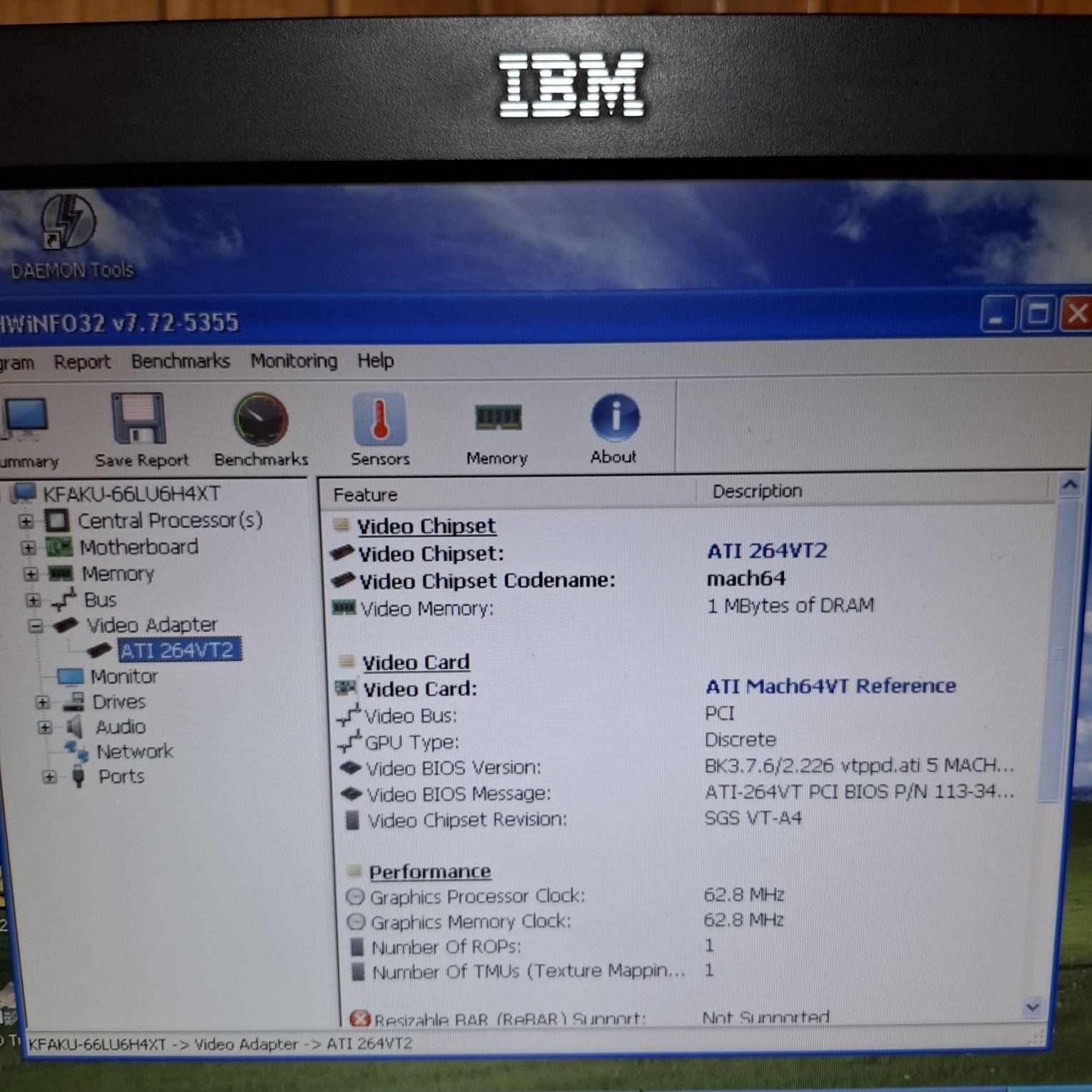Click the ATI 264VT2 chipset link
This screenshot has width=1092, height=1092.
[767, 551]
